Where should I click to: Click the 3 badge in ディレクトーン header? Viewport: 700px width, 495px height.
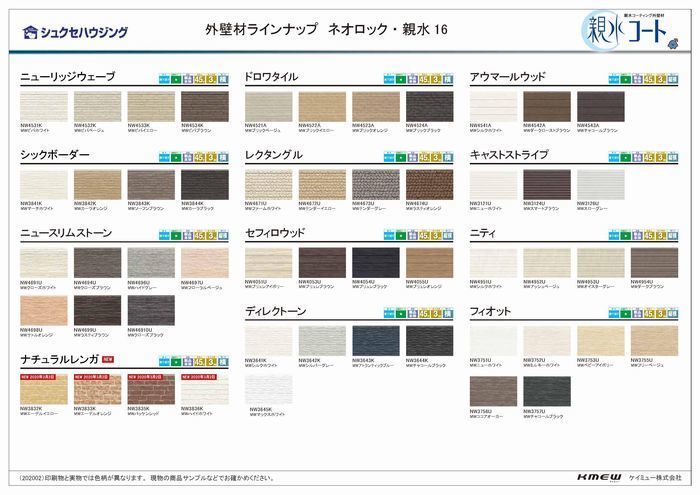point(436,313)
